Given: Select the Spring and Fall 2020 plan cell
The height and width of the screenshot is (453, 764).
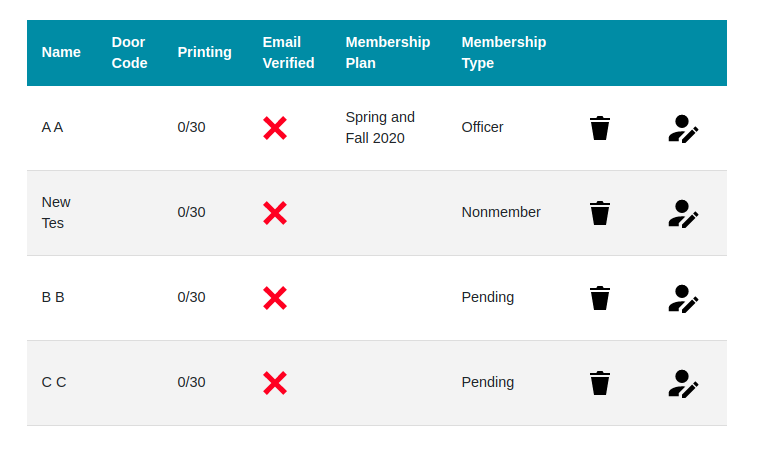Looking at the screenshot, I should coord(380,128).
